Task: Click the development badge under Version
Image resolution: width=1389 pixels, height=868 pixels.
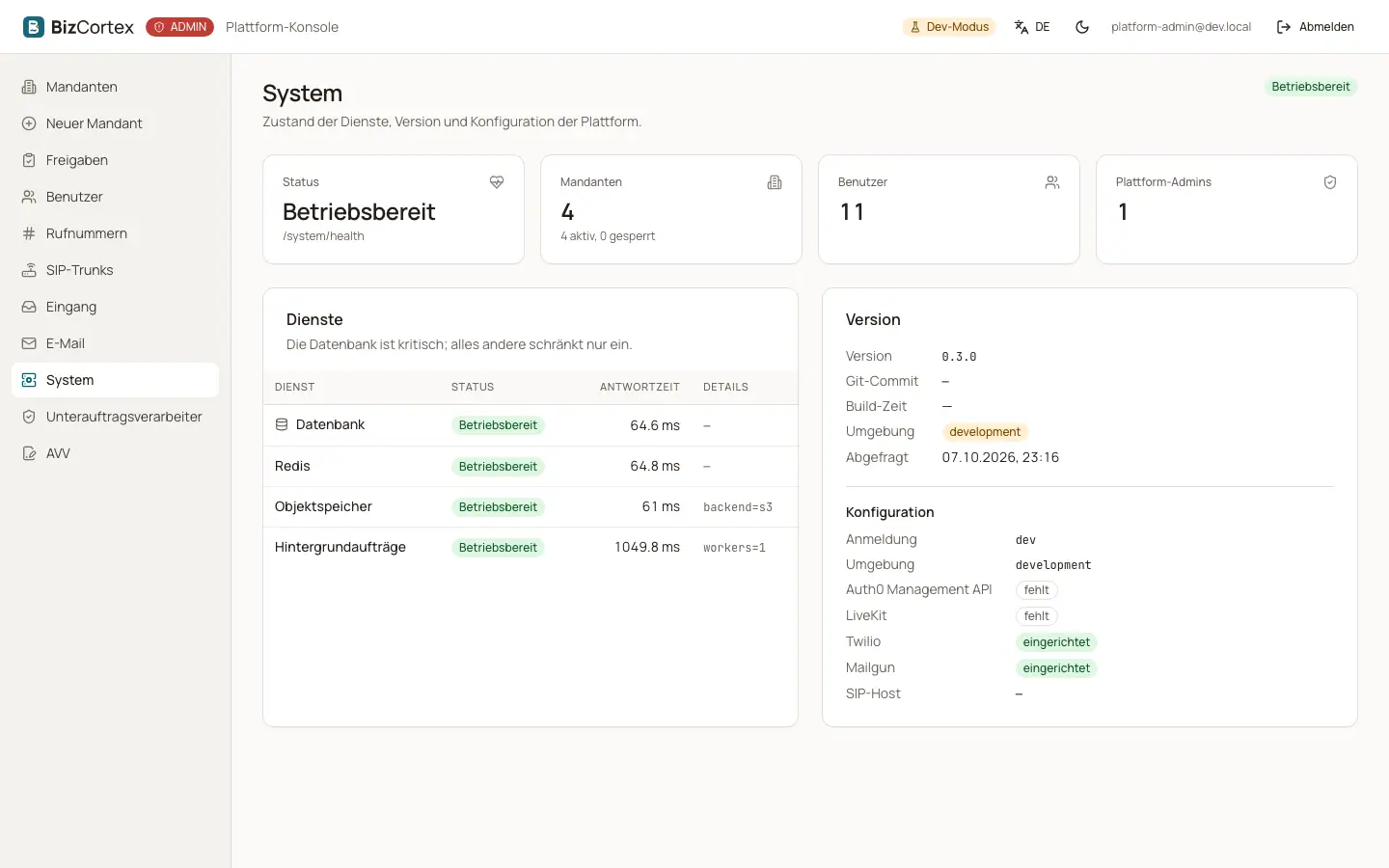Action: tap(985, 432)
